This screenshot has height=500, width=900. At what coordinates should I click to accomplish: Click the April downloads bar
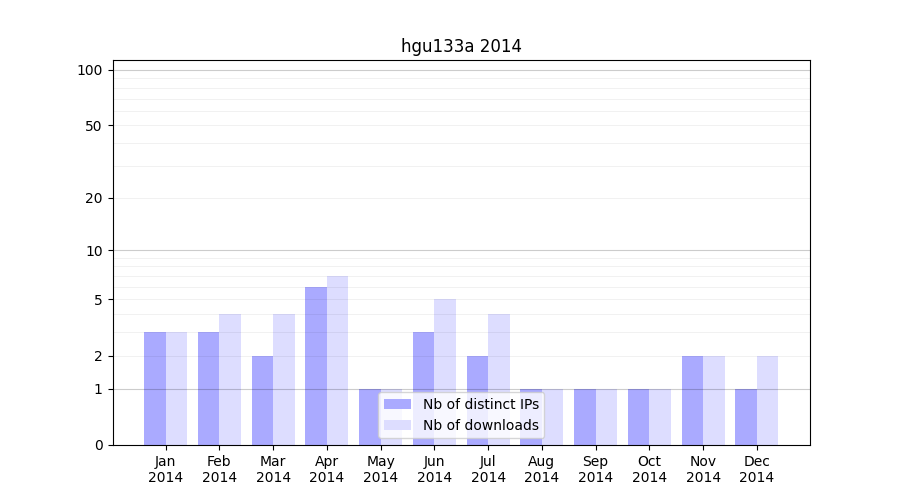tap(337, 360)
